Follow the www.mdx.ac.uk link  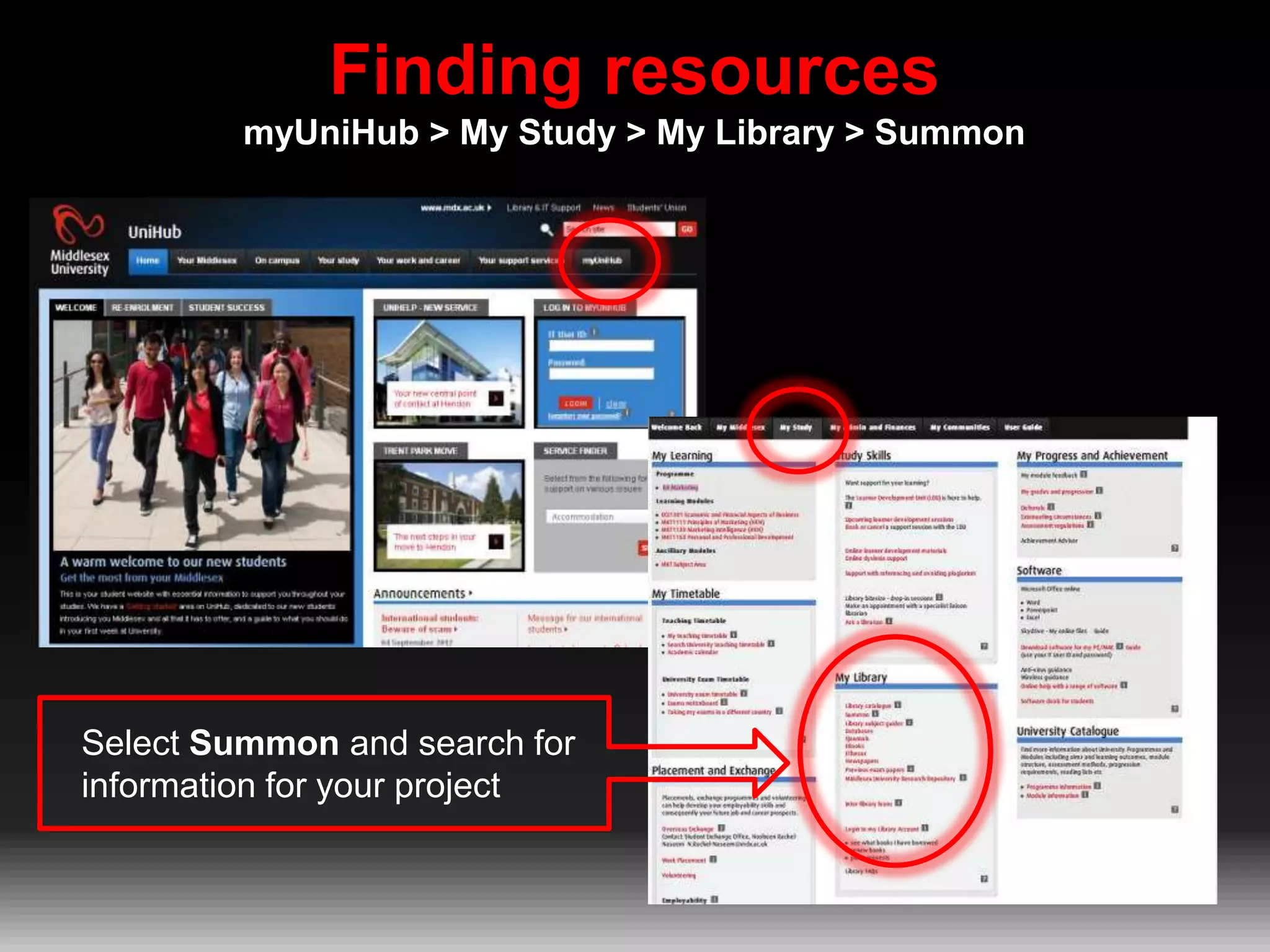455,208
